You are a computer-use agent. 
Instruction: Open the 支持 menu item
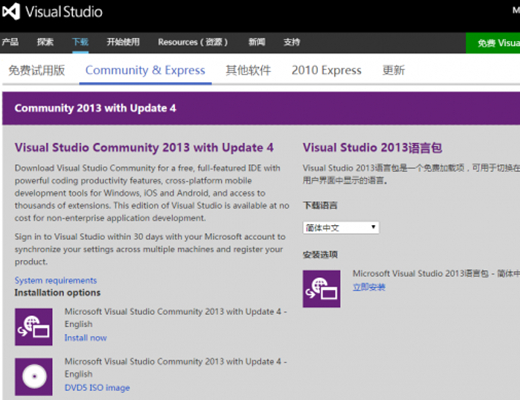click(x=292, y=42)
